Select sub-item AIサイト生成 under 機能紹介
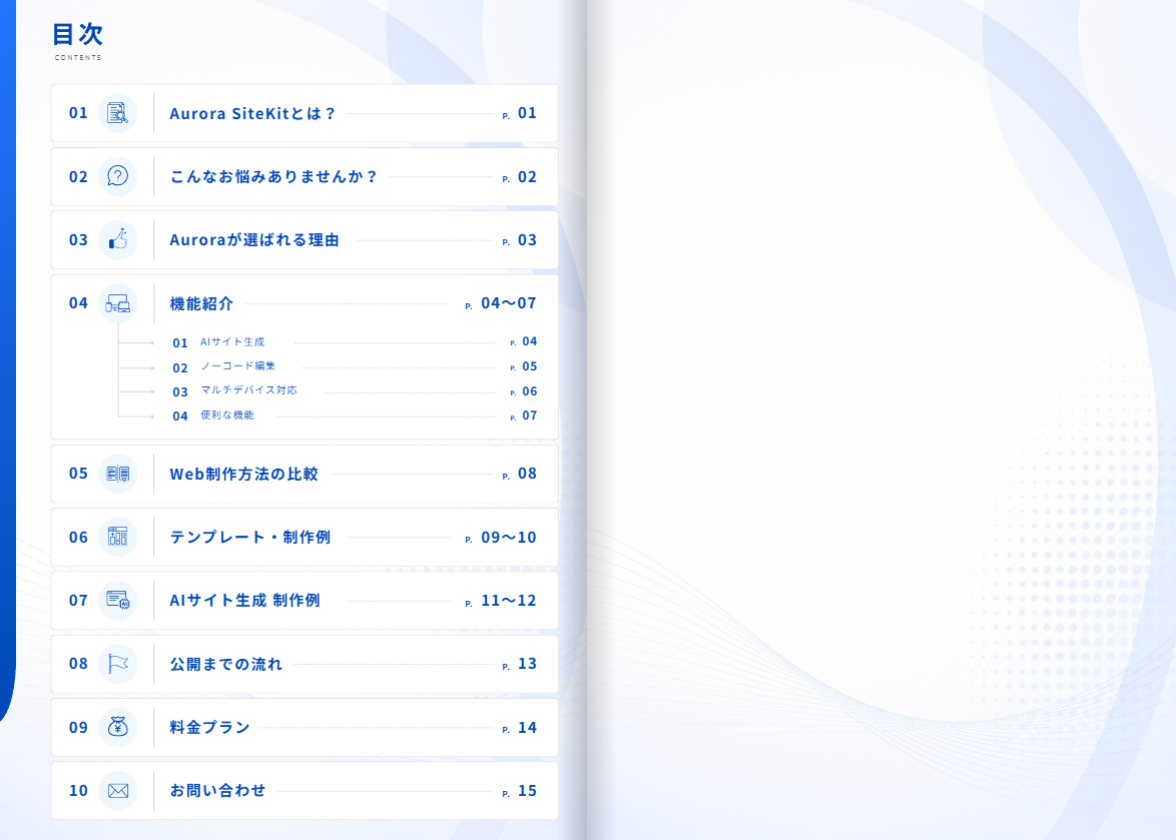 click(x=232, y=342)
